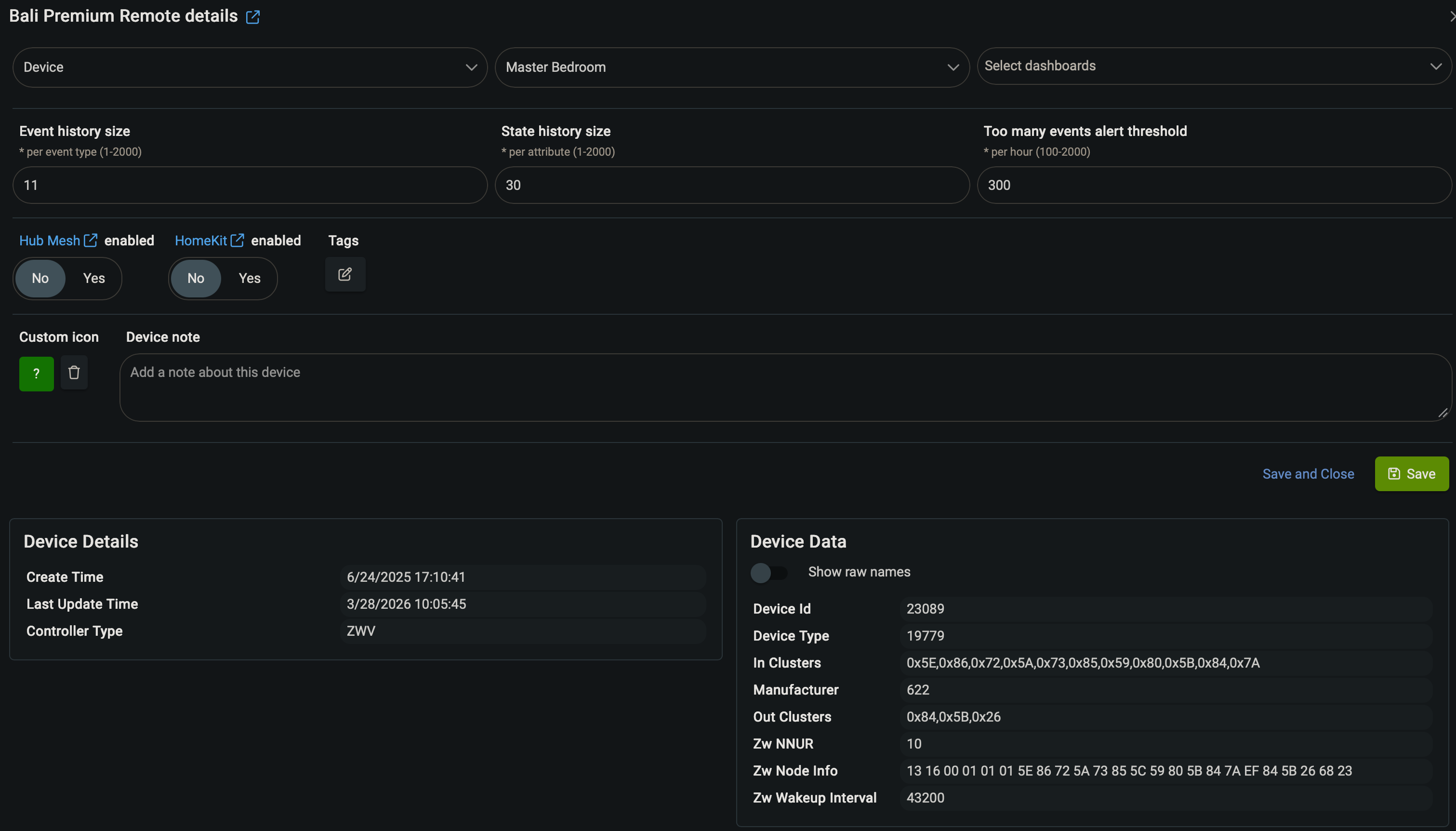1456x831 pixels.
Task: Focus the State history size field
Action: 732,186
